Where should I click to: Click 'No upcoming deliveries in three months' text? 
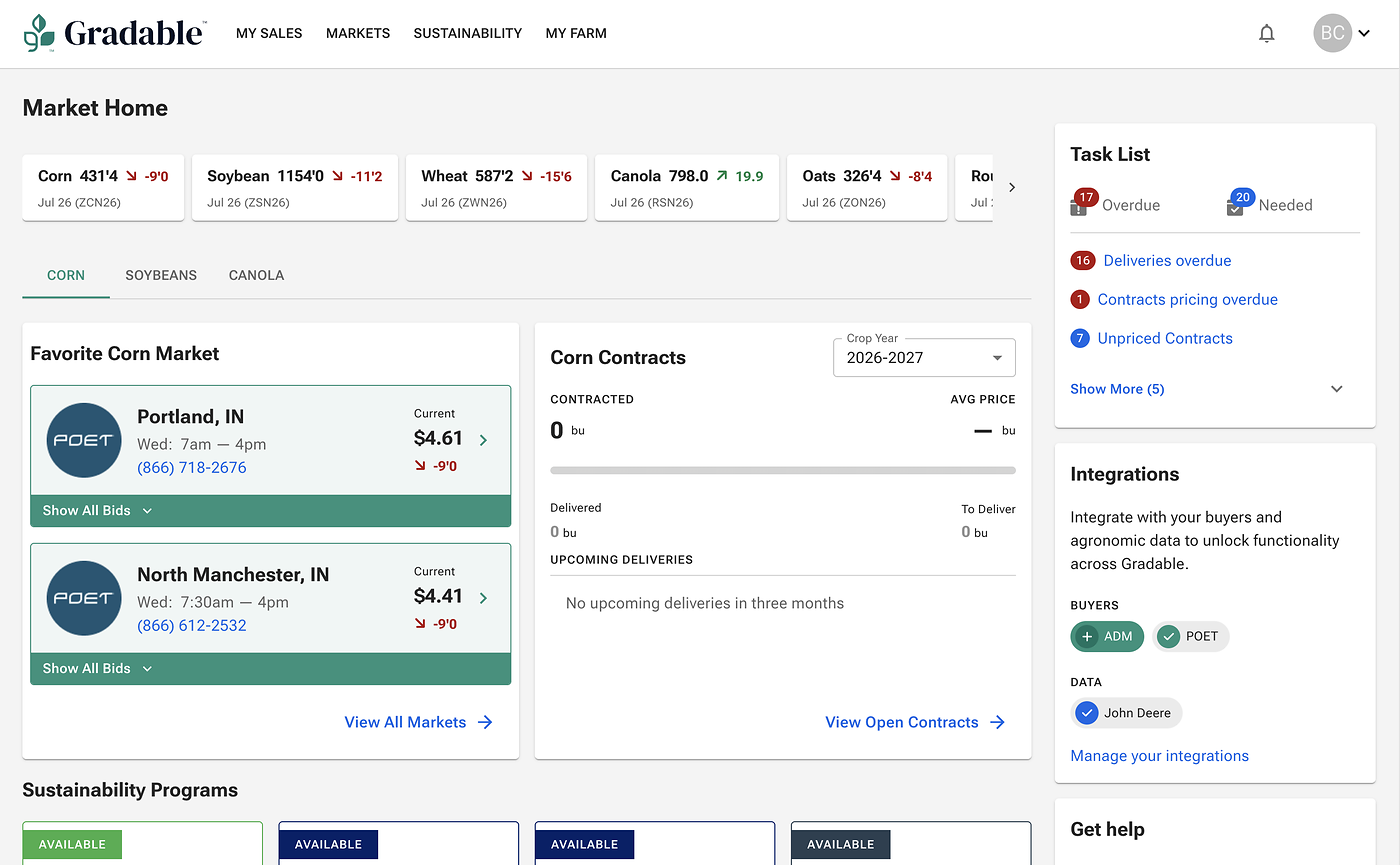click(x=705, y=603)
